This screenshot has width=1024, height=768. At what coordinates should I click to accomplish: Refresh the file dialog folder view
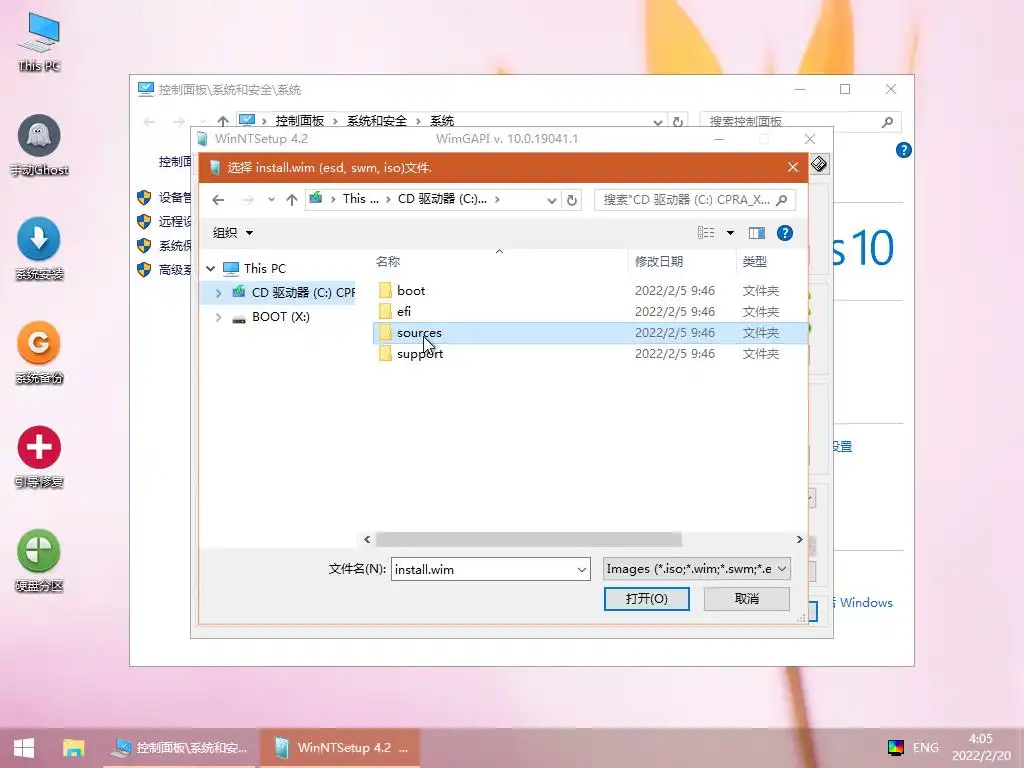point(572,200)
